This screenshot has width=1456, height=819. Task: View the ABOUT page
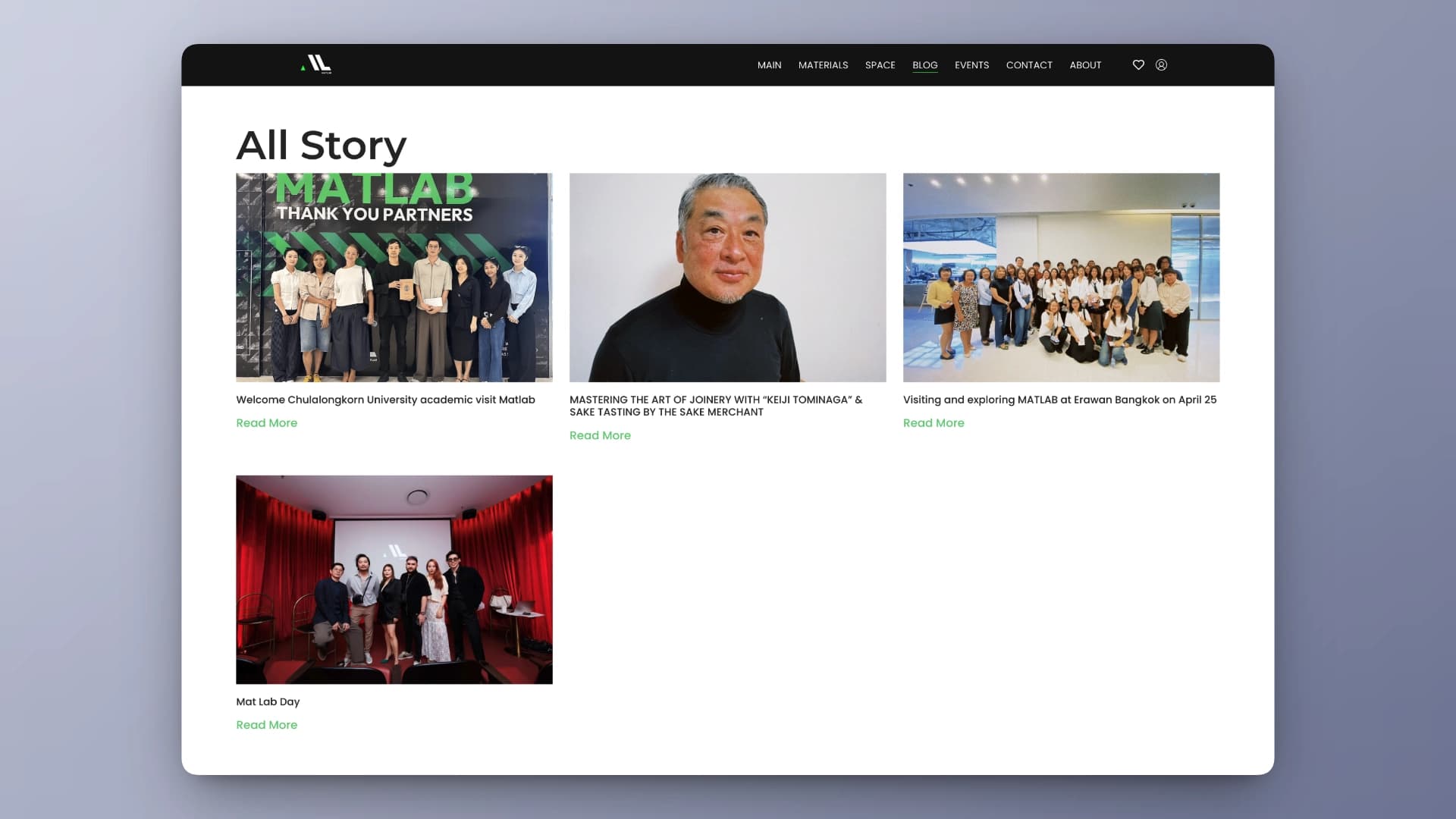pyautogui.click(x=1085, y=65)
